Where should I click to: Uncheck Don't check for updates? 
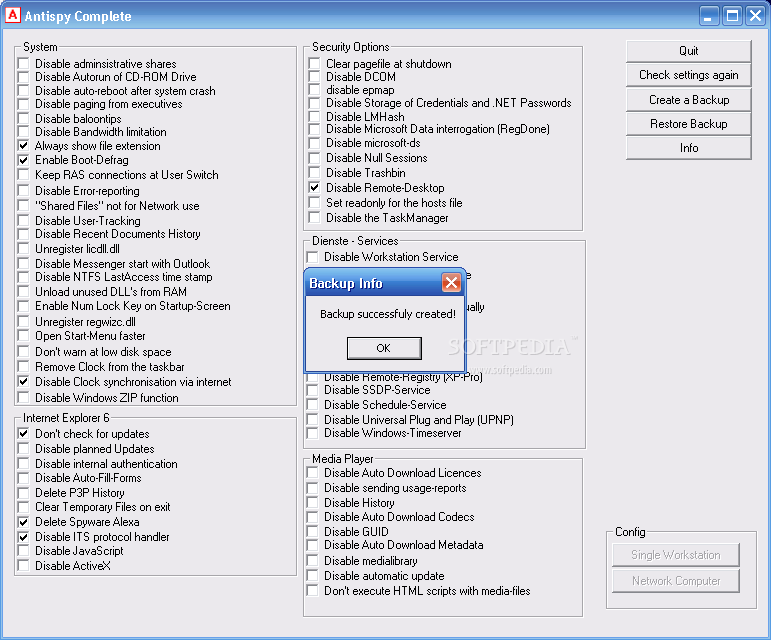tap(23, 434)
